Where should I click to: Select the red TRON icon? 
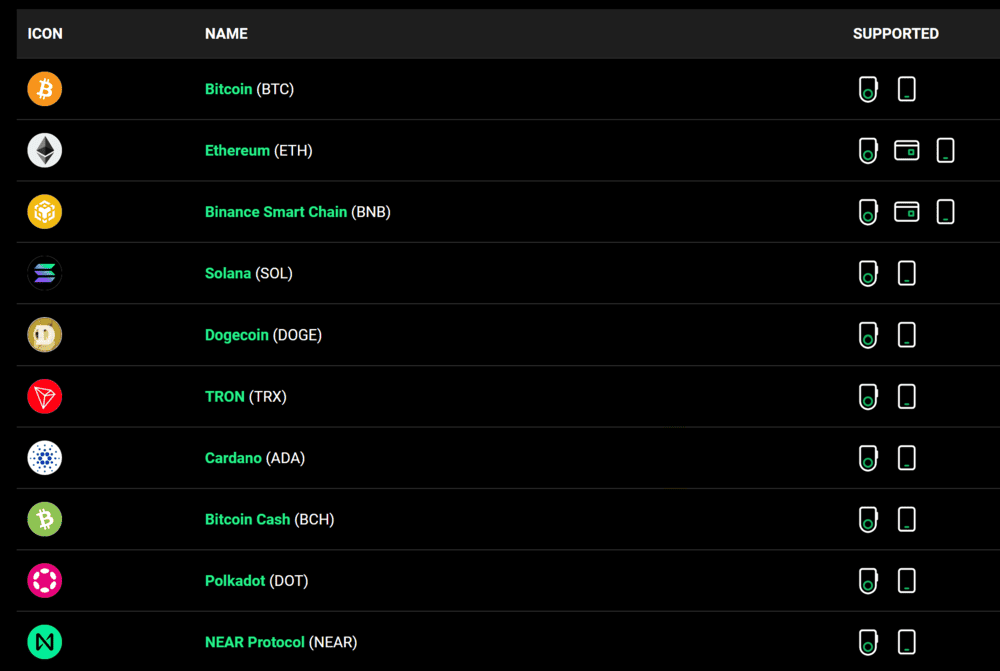[44, 396]
